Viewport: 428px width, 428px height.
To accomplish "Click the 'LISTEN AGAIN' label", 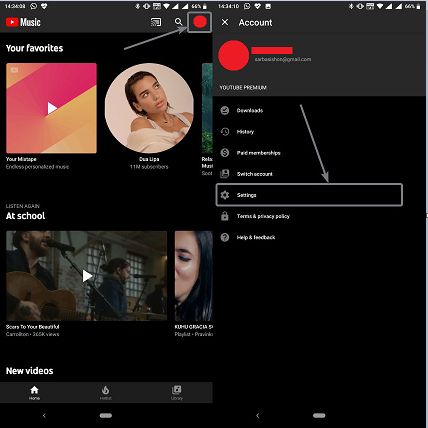I will (x=23, y=206).
